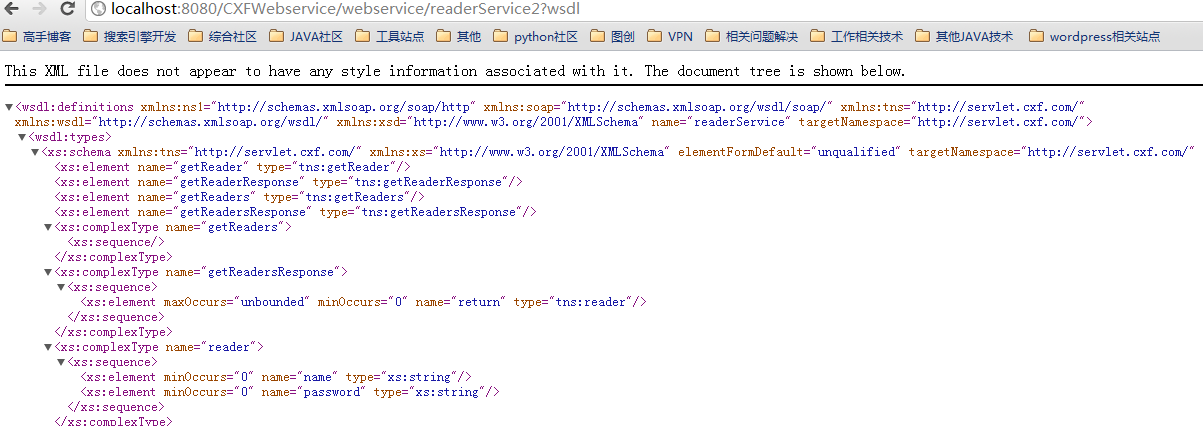This screenshot has width=1203, height=426.
Task: Click the element name="password" line
Action: click(290, 392)
